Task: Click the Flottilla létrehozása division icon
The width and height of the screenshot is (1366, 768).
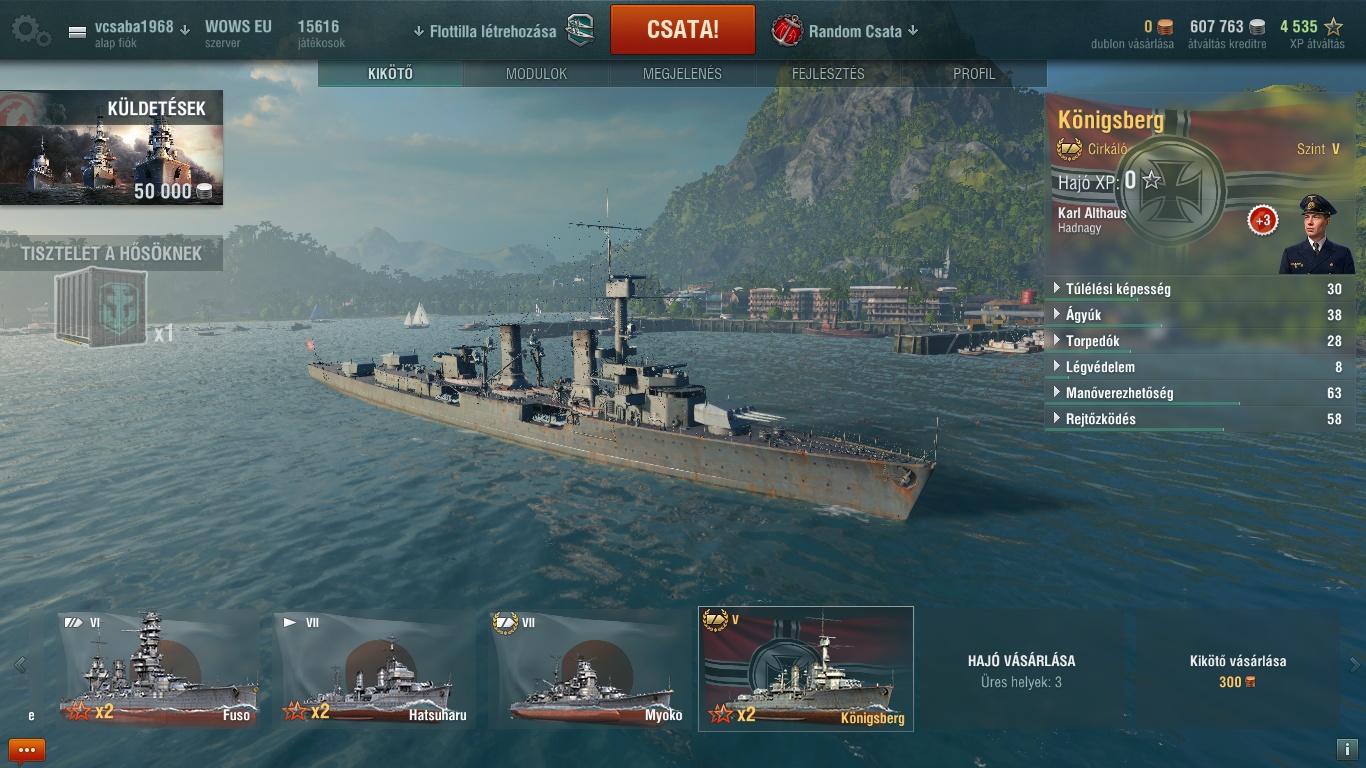Action: (580, 31)
